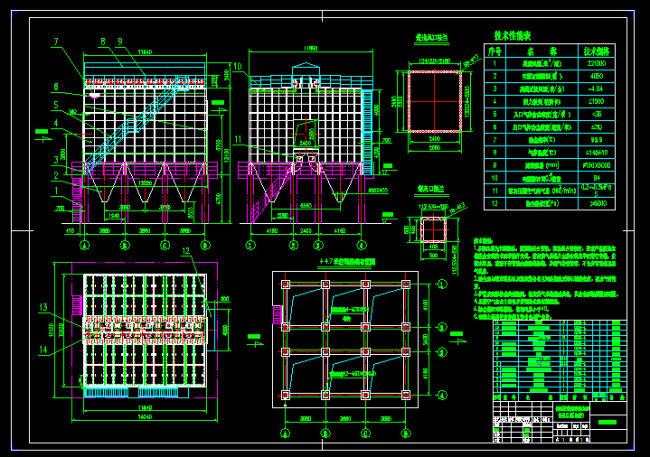Select the value ≤1500 in table row 4
This screenshot has height=457, width=650.
(x=596, y=102)
